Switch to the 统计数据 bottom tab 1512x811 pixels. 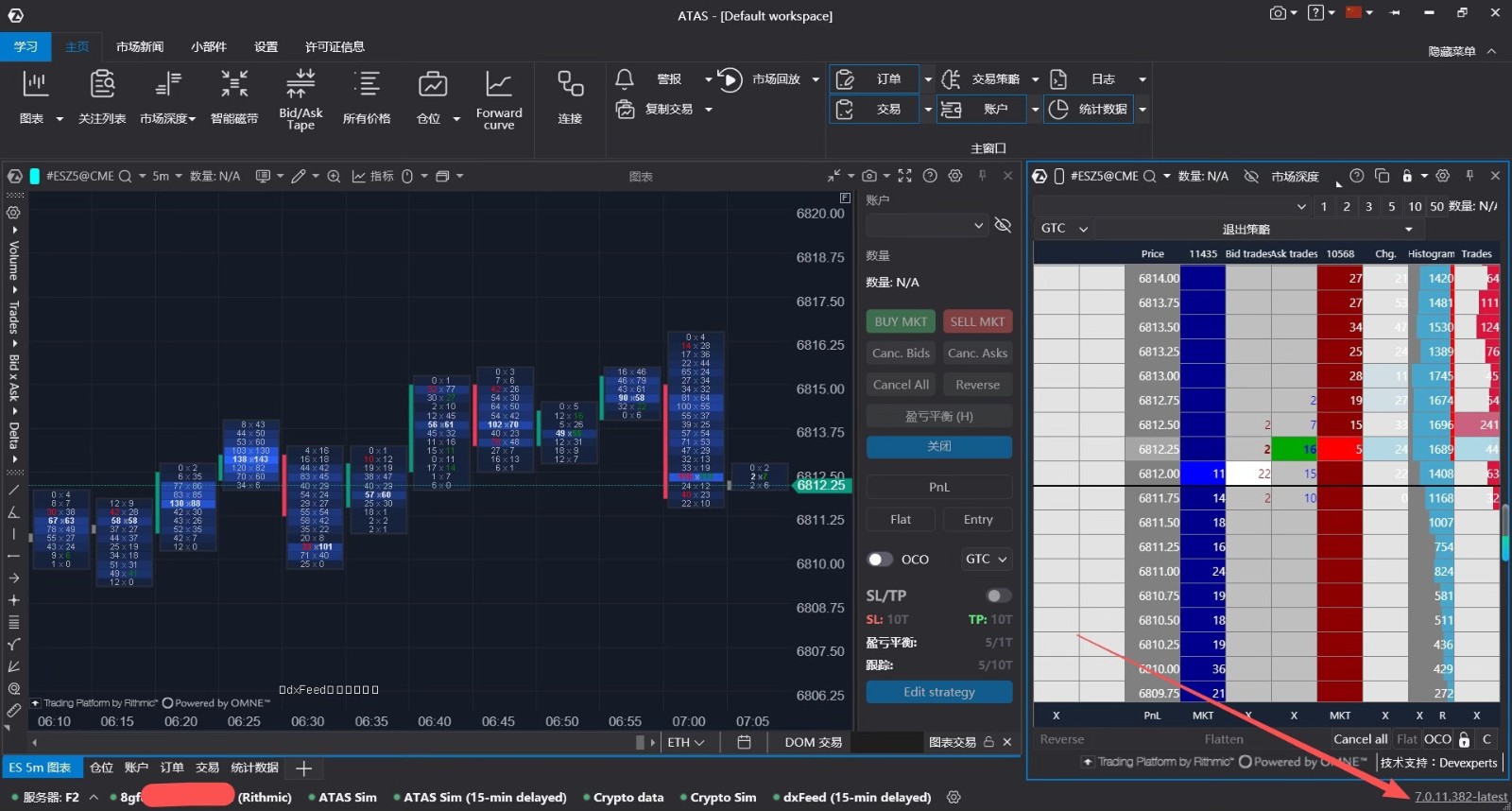254,768
